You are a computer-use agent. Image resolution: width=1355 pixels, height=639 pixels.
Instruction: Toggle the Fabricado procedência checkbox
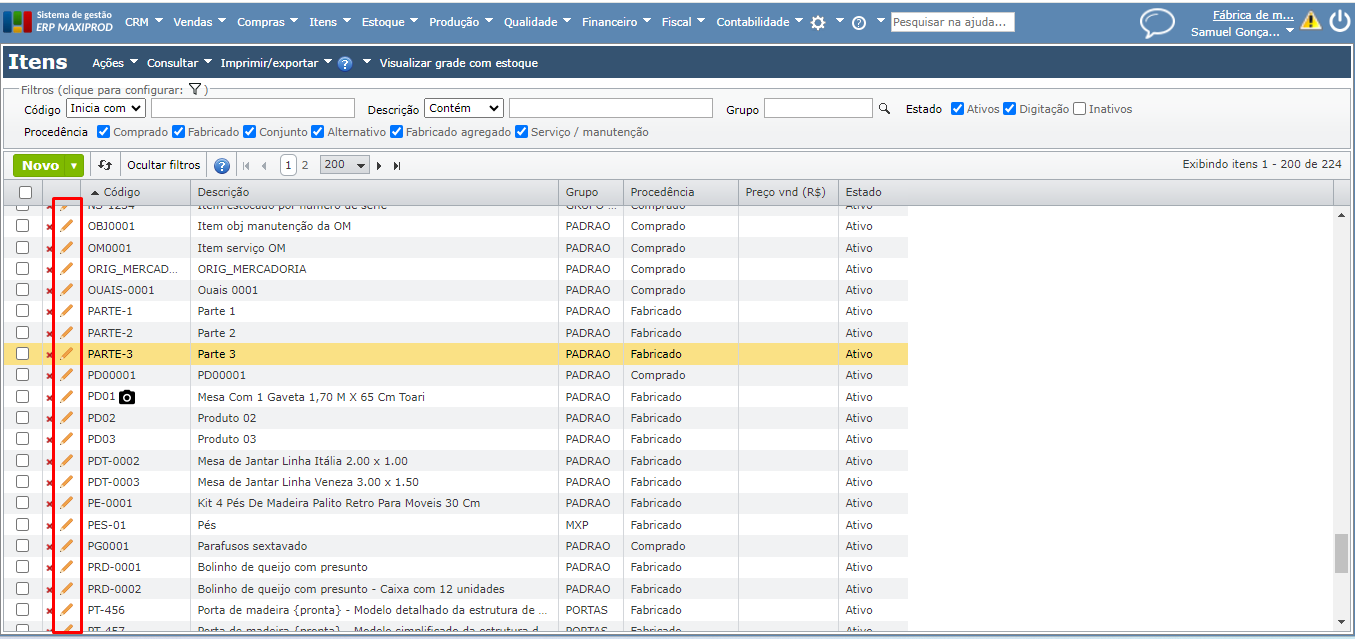178,132
